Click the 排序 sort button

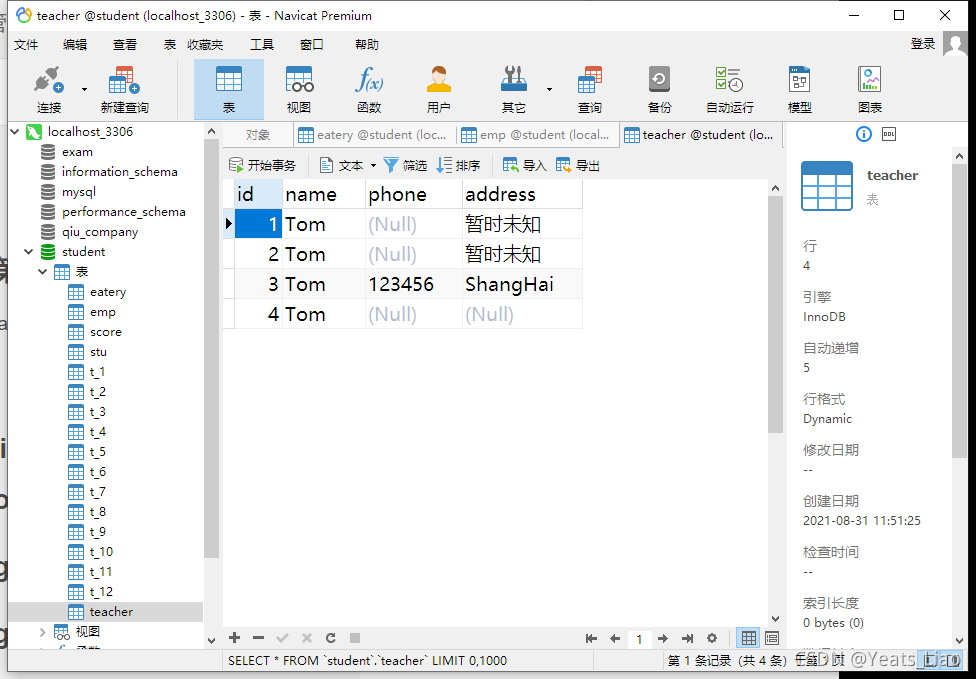(458, 166)
